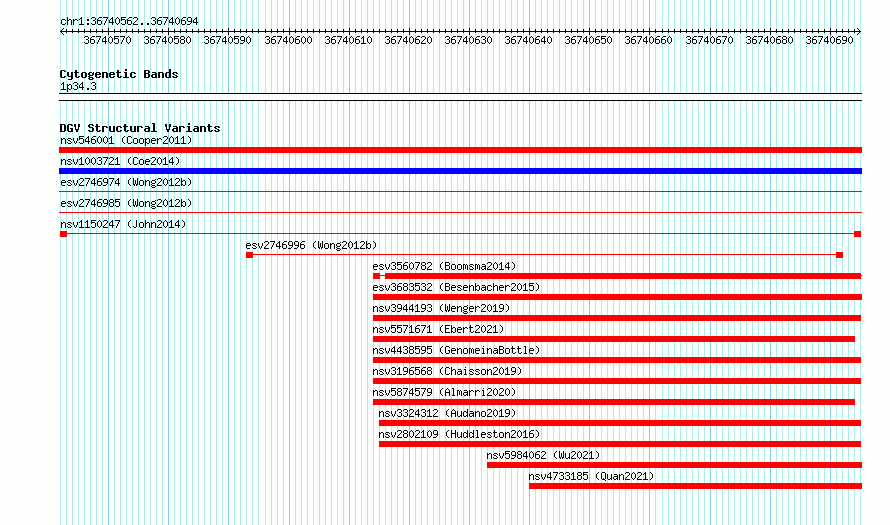This screenshot has height=525, width=890.
Task: Click ruler position 36740650
Action: coord(589,40)
